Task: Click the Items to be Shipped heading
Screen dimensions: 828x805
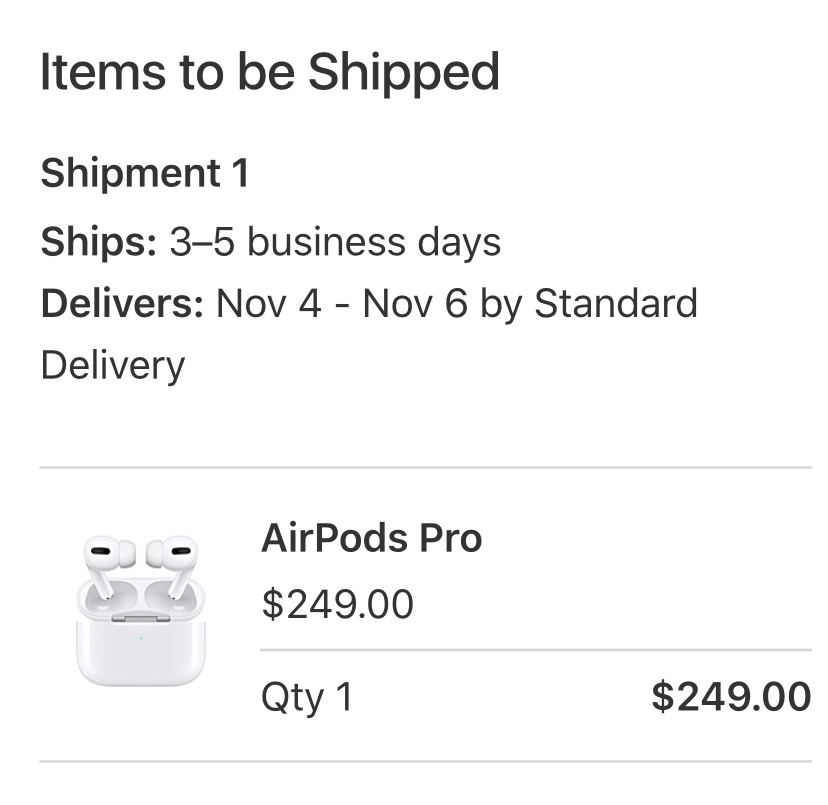Action: 270,73
